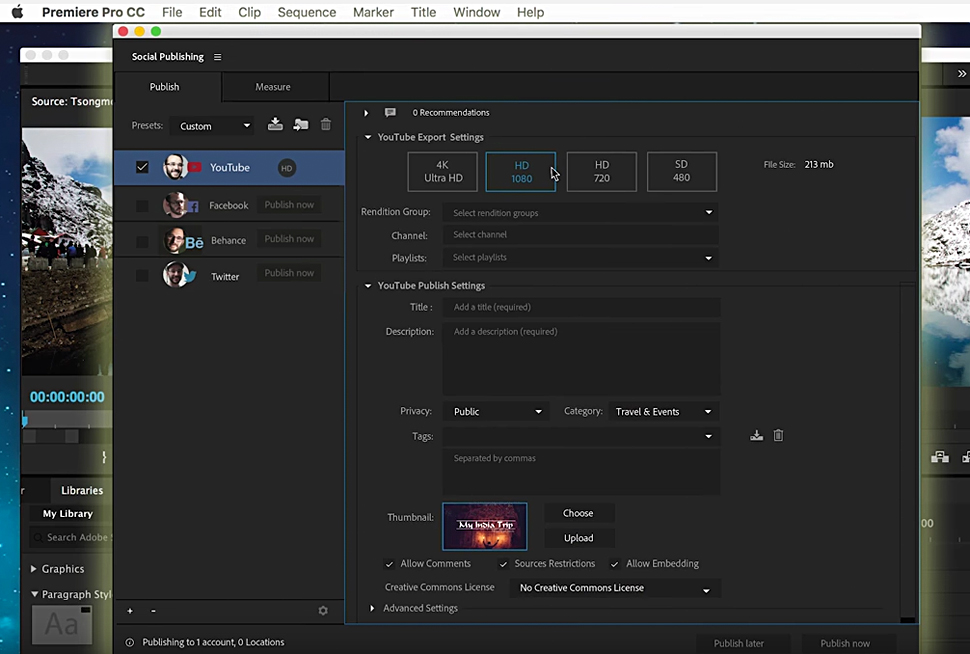The width and height of the screenshot is (970, 654).
Task: Click the info icon in status bar
Action: pyautogui.click(x=130, y=642)
